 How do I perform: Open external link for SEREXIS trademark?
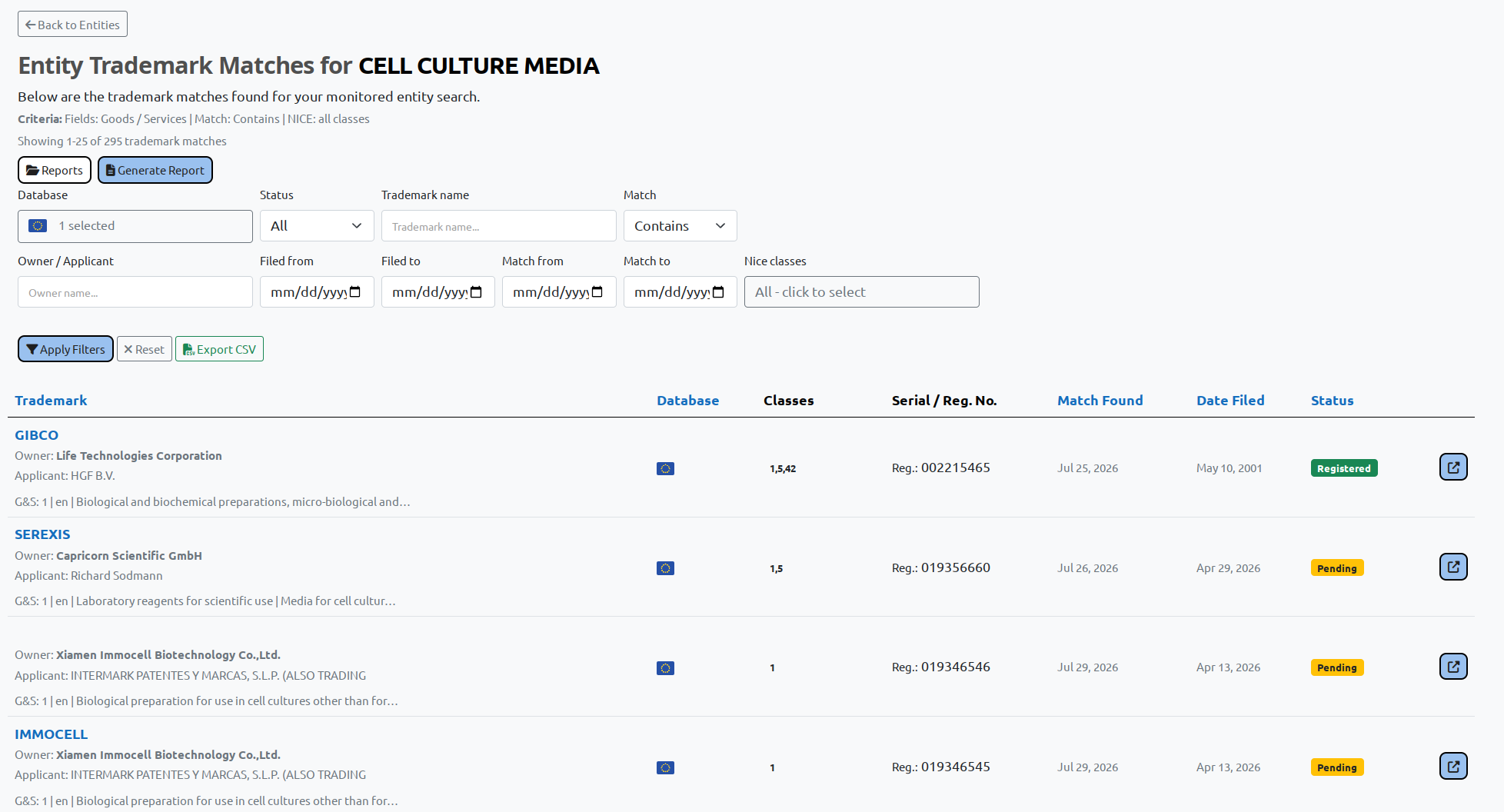click(x=1453, y=567)
